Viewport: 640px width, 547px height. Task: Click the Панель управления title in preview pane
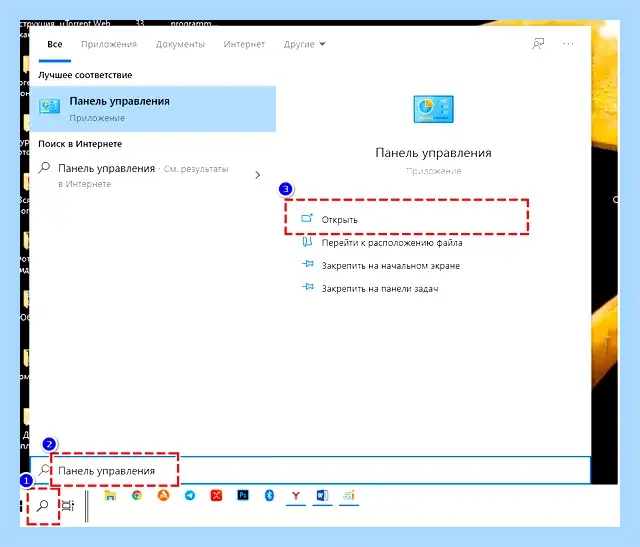[x=433, y=153]
